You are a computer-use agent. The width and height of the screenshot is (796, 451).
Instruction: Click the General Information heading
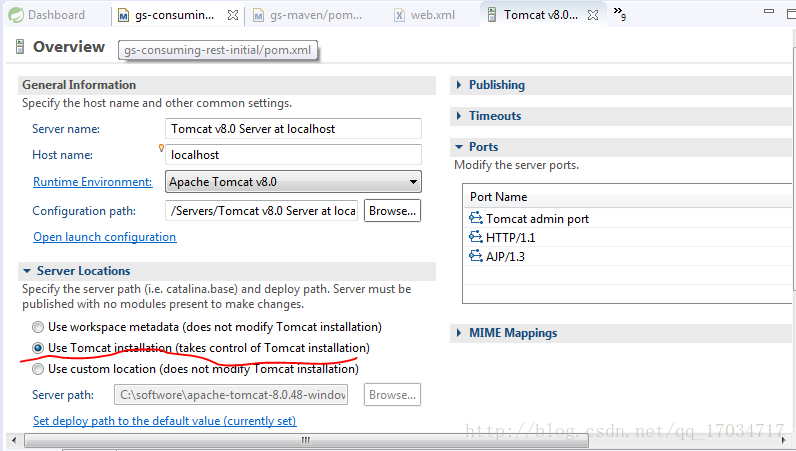click(x=79, y=85)
